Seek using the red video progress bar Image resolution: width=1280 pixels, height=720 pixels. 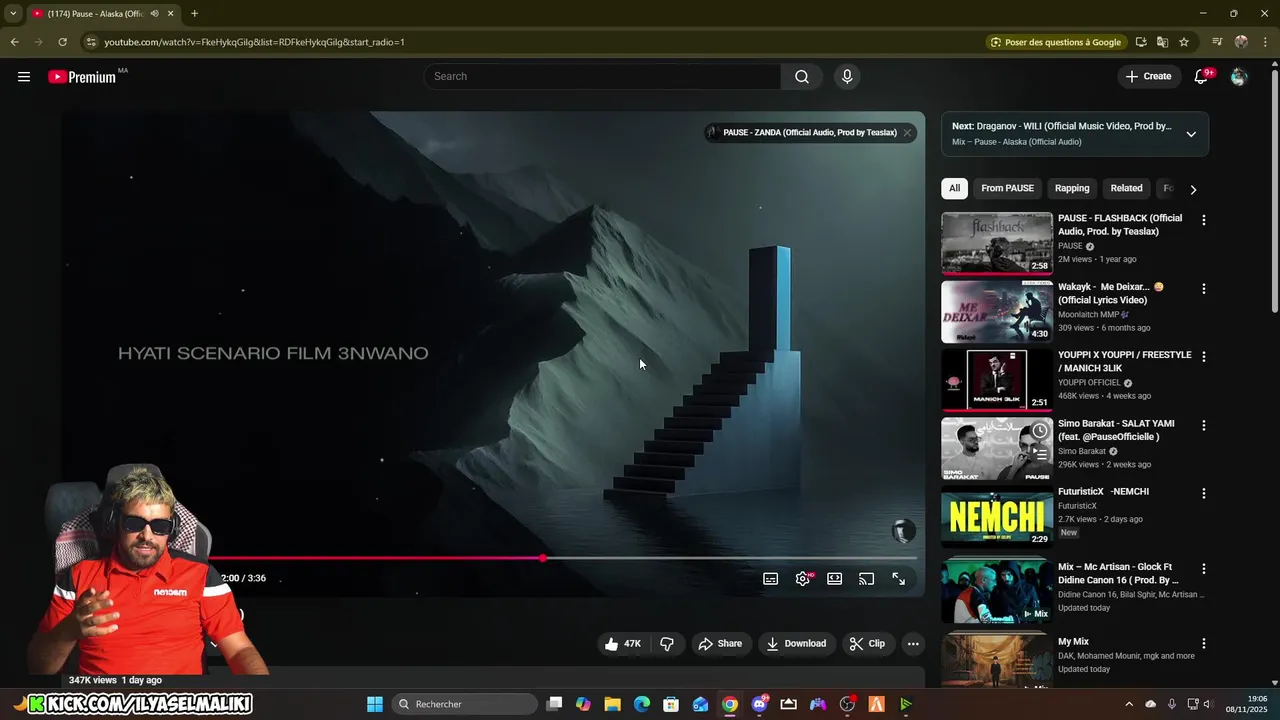[564, 558]
